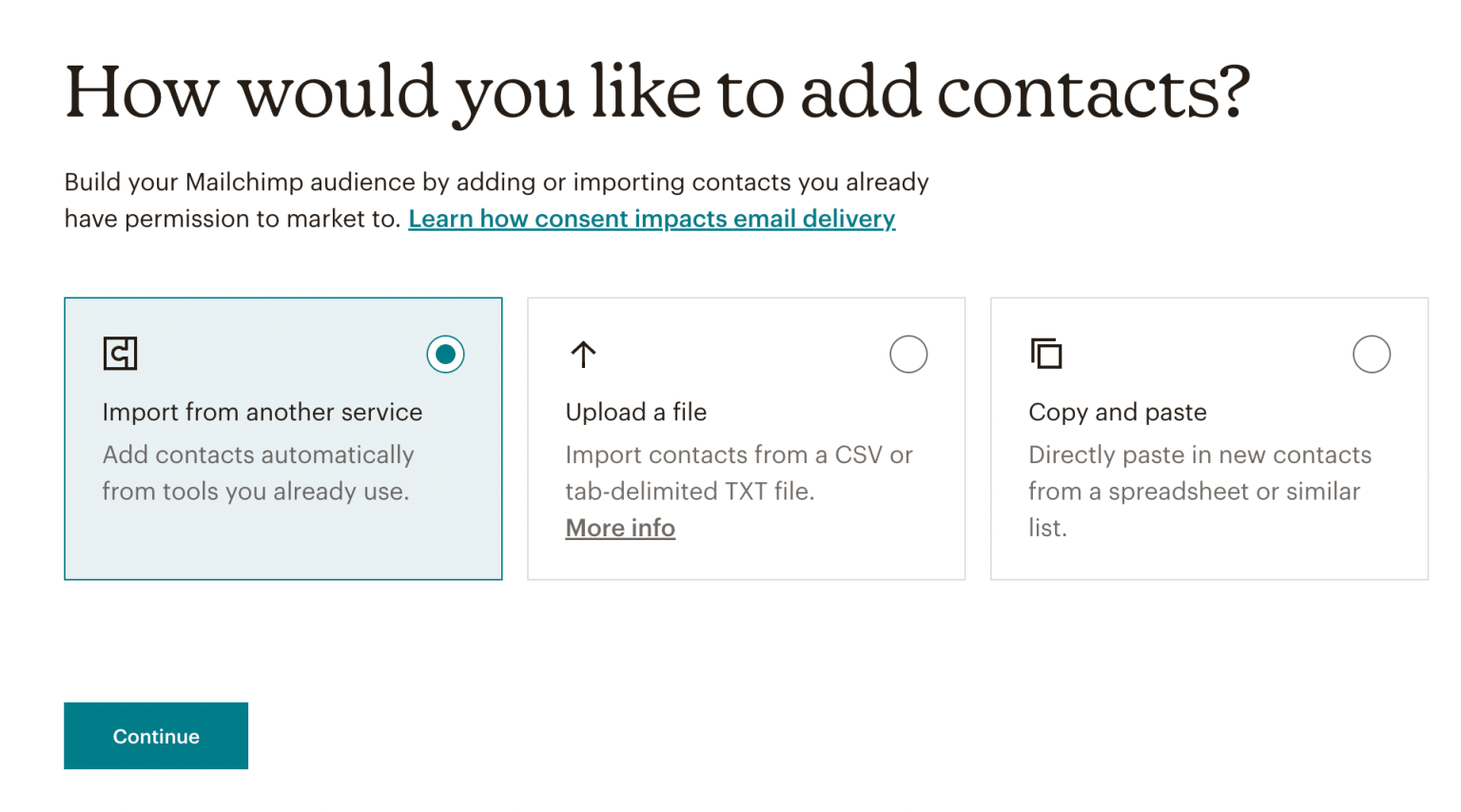Select the Upload a file radio button
Viewport: 1461px width, 812px height.
pyautogui.click(x=908, y=354)
